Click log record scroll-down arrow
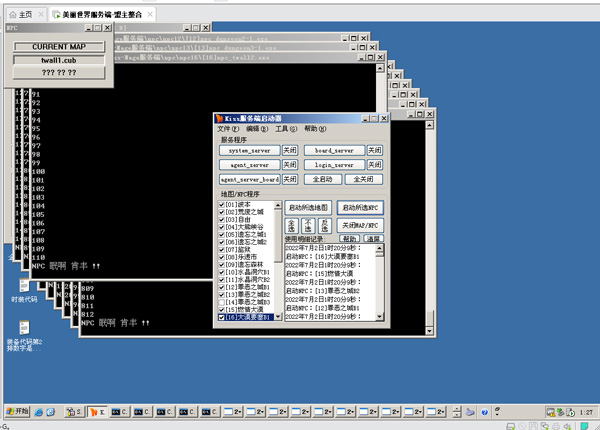The width and height of the screenshot is (600, 430). [379, 316]
